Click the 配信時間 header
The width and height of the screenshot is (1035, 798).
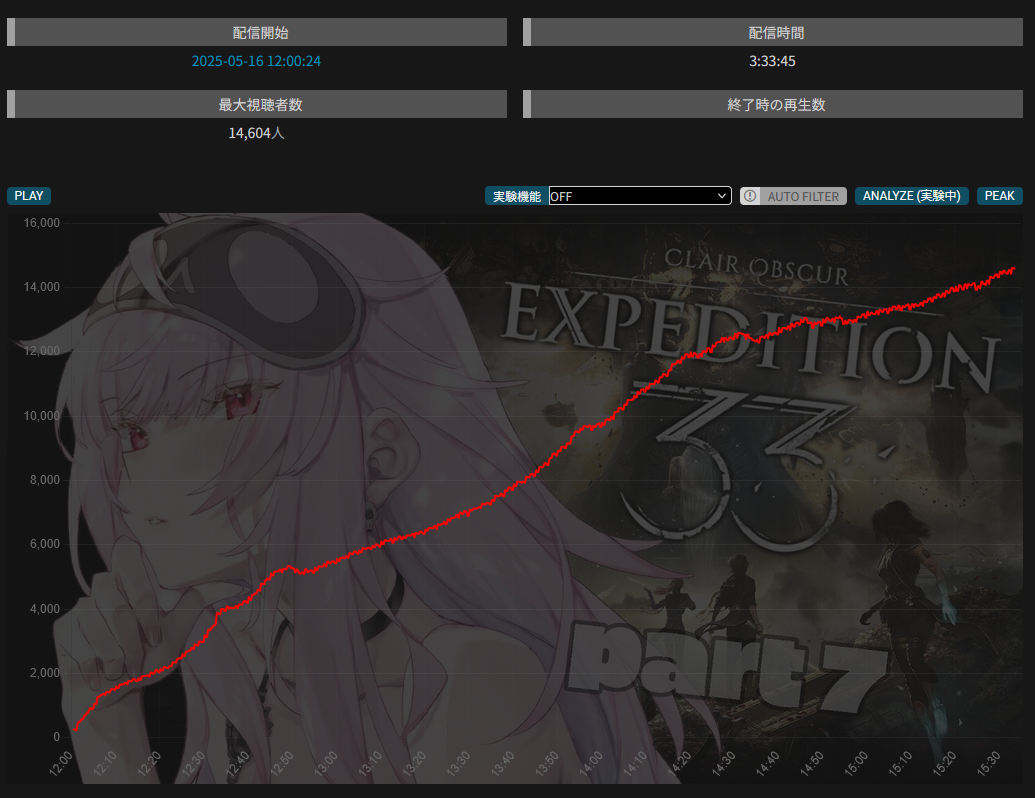click(x=773, y=32)
